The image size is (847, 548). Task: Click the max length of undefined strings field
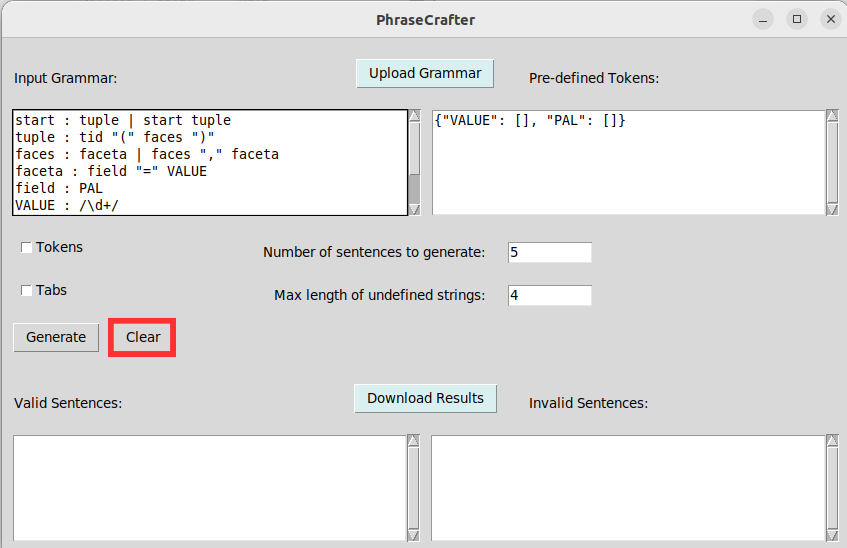point(549,295)
